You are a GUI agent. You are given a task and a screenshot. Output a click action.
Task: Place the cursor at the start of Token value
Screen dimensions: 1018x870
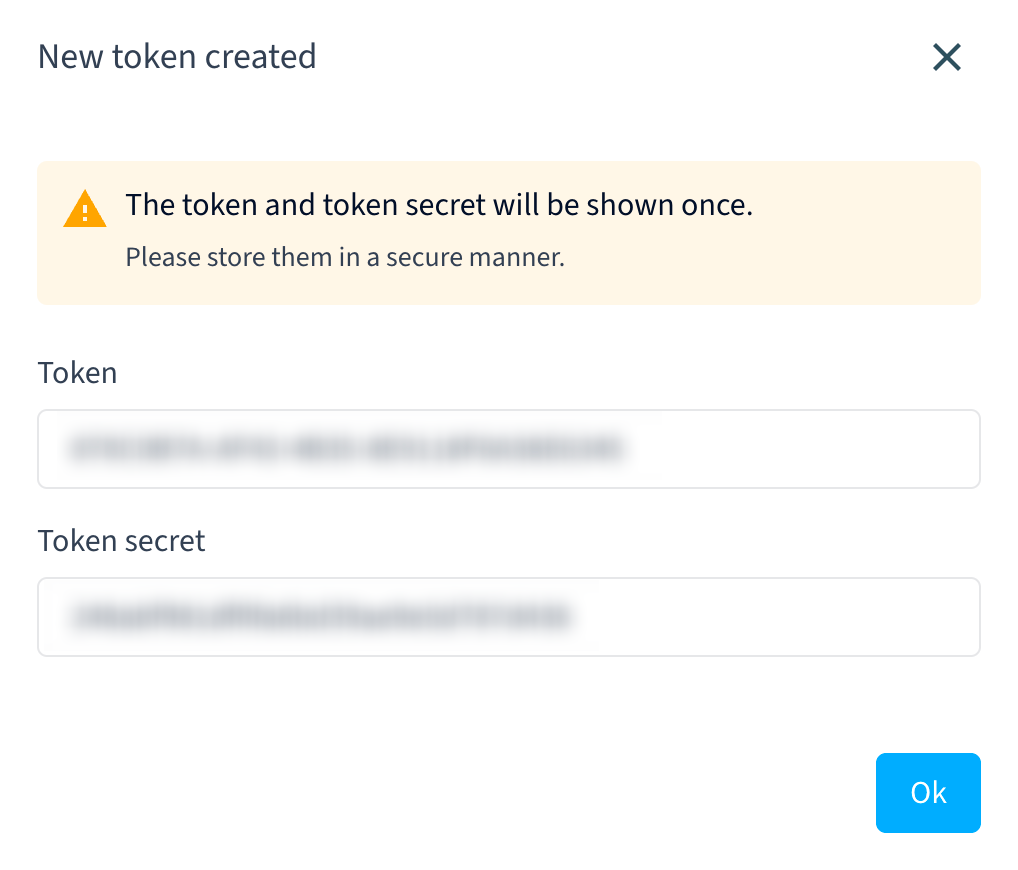[70, 449]
